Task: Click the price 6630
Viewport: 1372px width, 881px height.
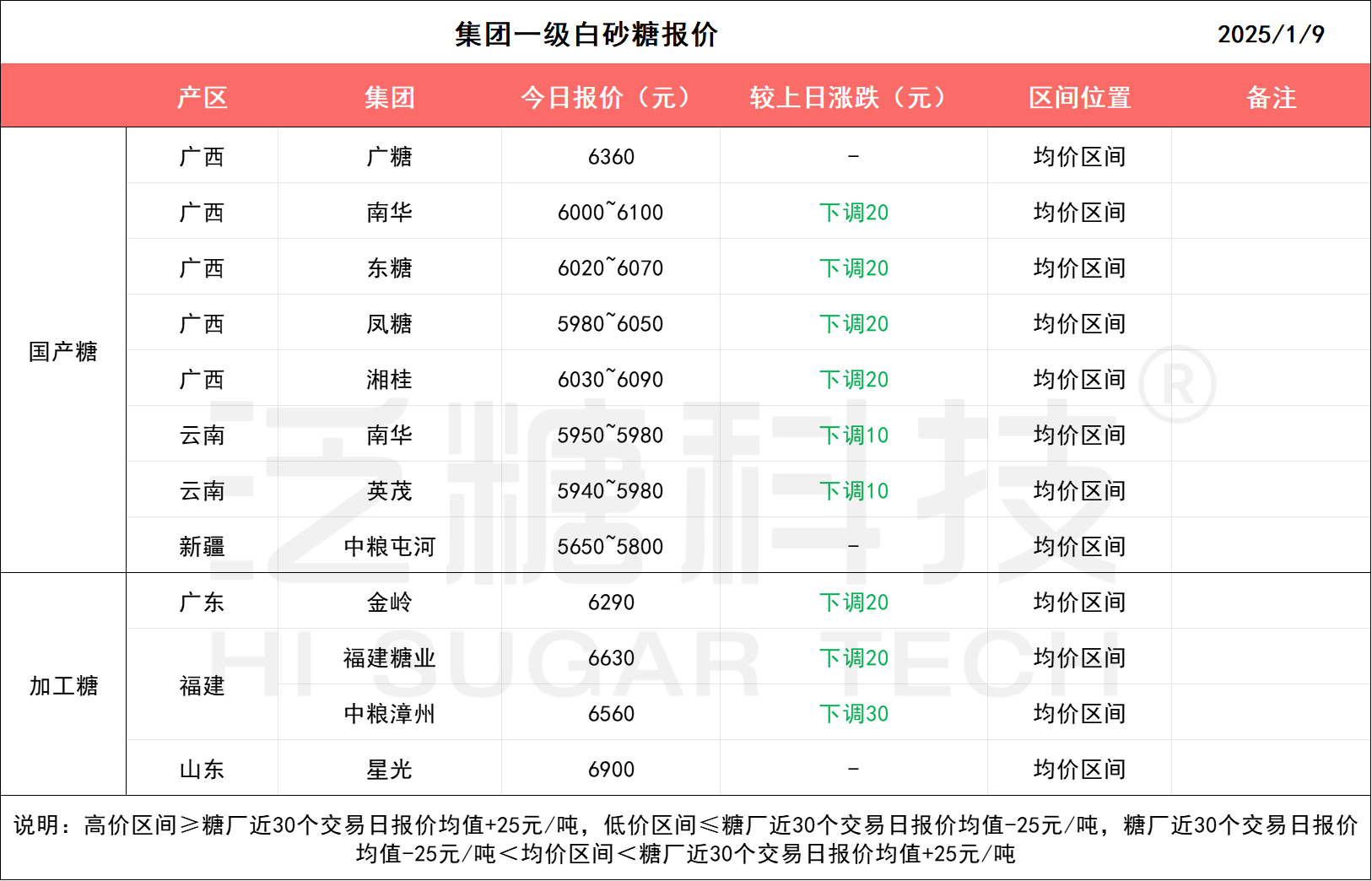Action: click(x=611, y=657)
